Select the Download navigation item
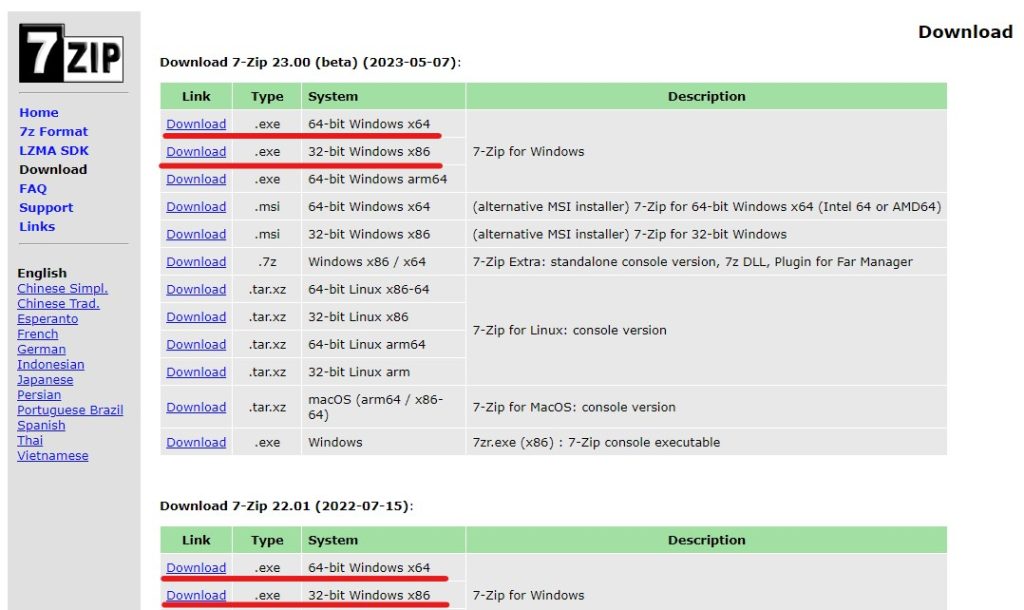The image size is (1024, 610). (53, 169)
